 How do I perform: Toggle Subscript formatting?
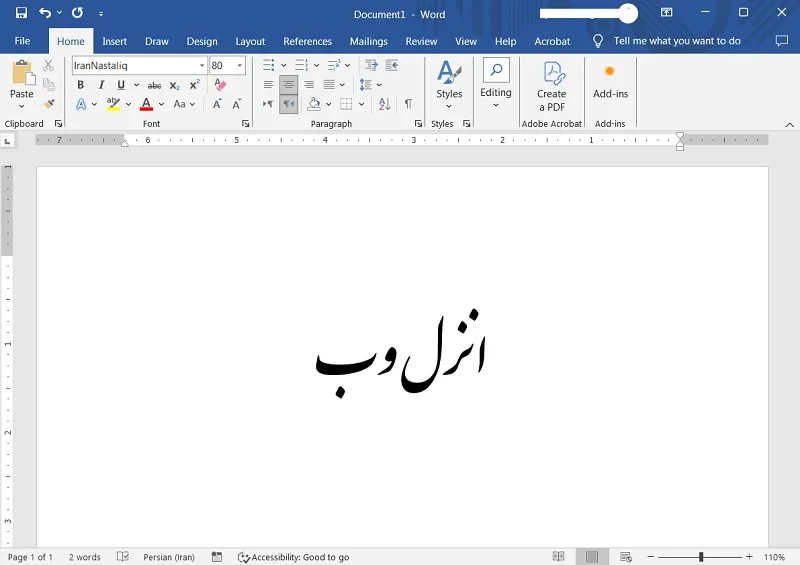tap(174, 85)
